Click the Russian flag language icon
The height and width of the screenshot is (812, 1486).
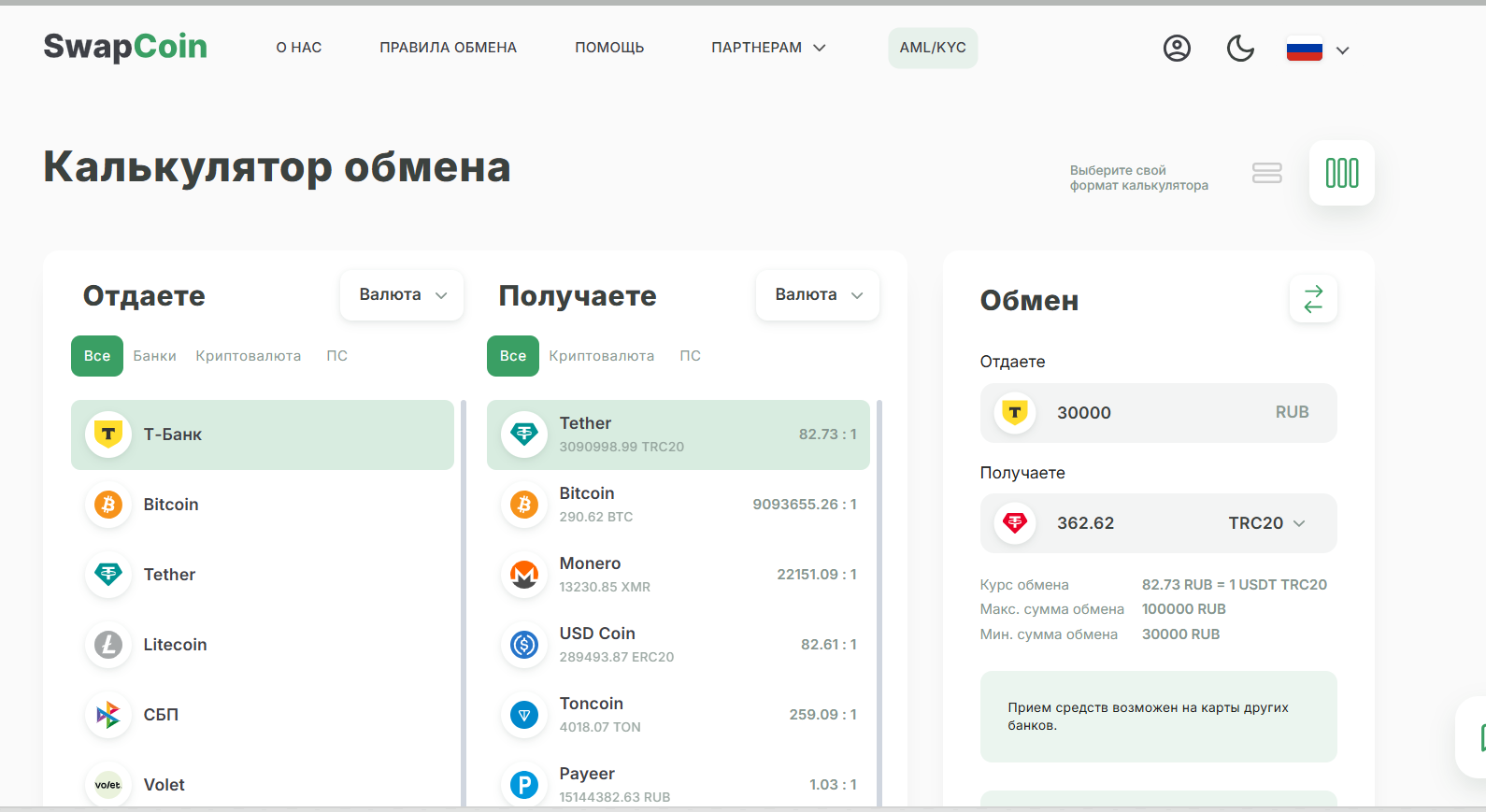coord(1304,50)
